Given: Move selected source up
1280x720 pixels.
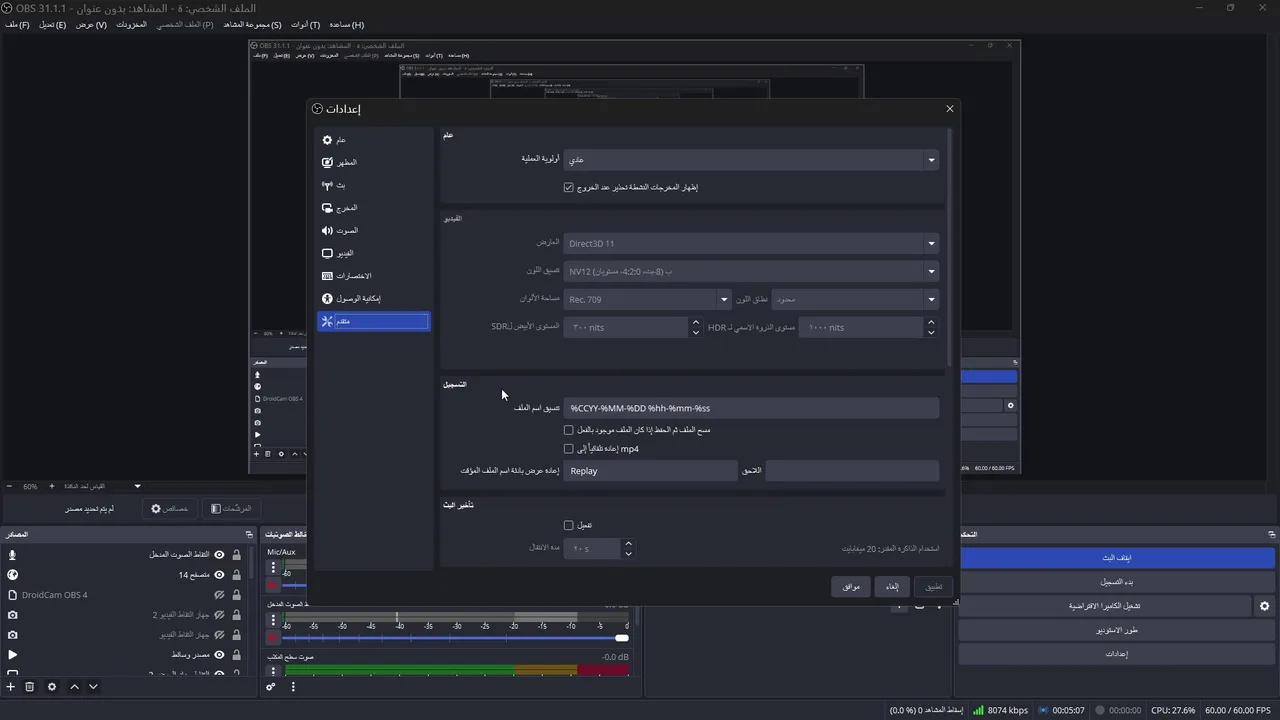Looking at the screenshot, I should pyautogui.click(x=74, y=687).
